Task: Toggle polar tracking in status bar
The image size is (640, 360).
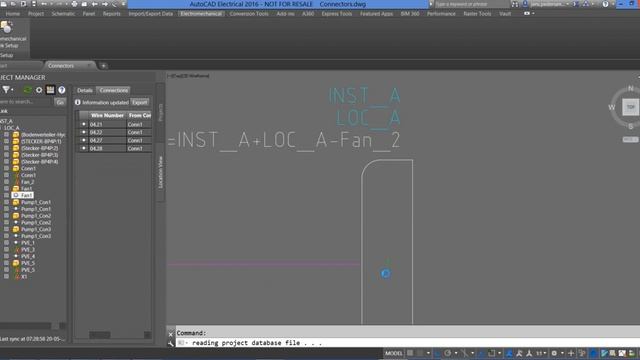Action: (447, 353)
